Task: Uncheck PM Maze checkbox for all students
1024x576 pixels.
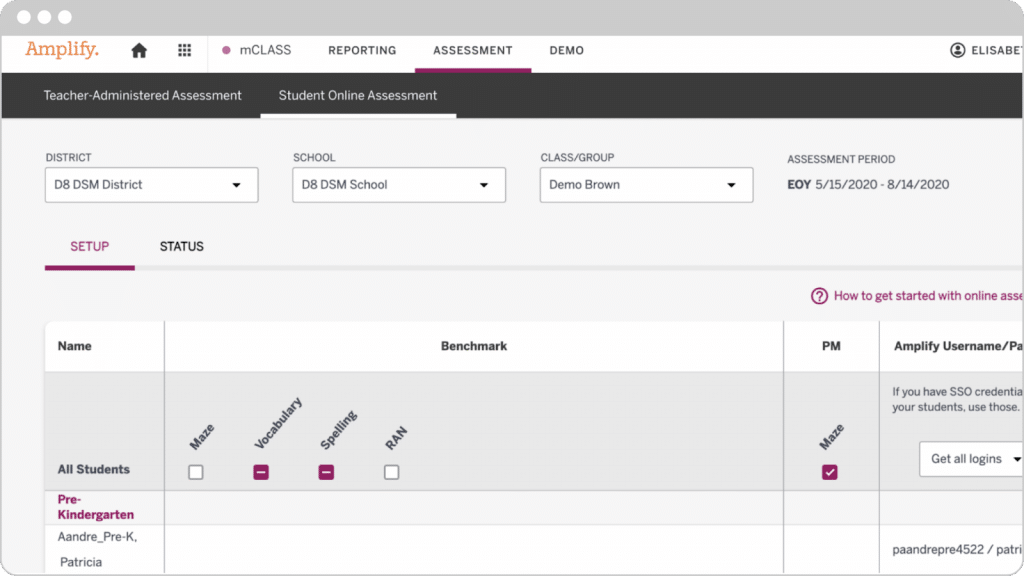Action: tap(829, 472)
